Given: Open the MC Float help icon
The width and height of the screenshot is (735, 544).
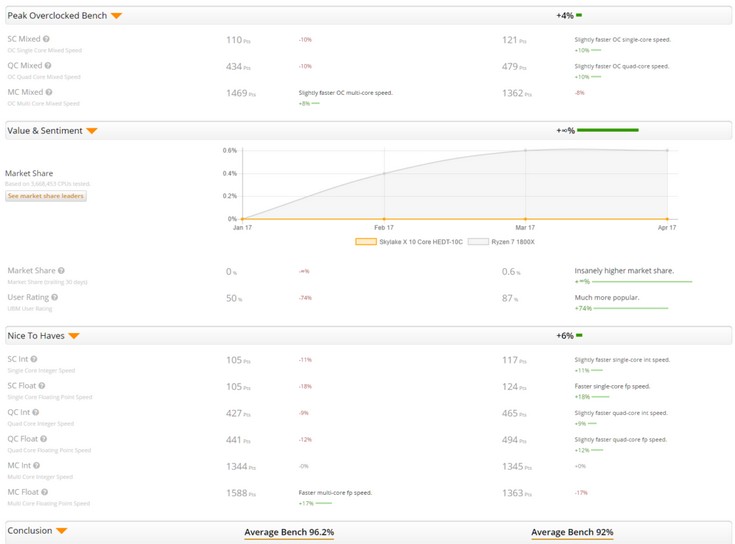Looking at the screenshot, I should pyautogui.click(x=44, y=490).
